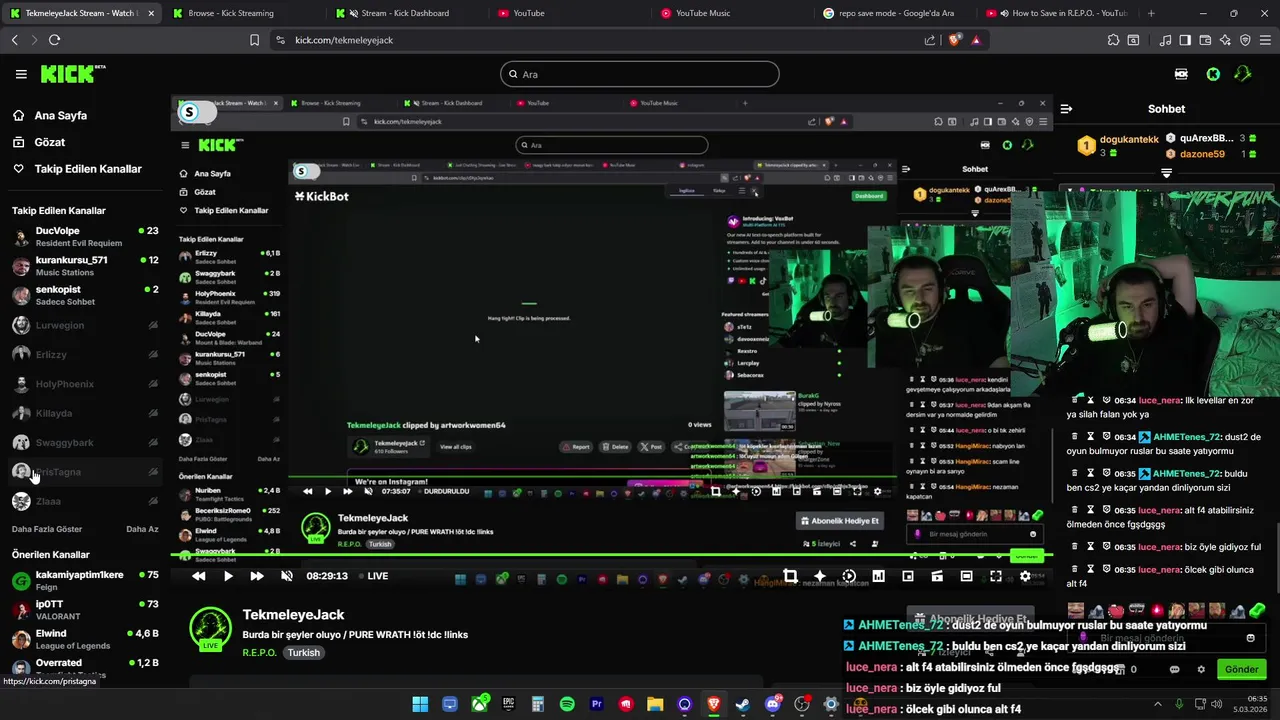Expand the chat leaderboard chevron under dogukantekk
This screenshot has height=720, width=1280.
point(1166,173)
